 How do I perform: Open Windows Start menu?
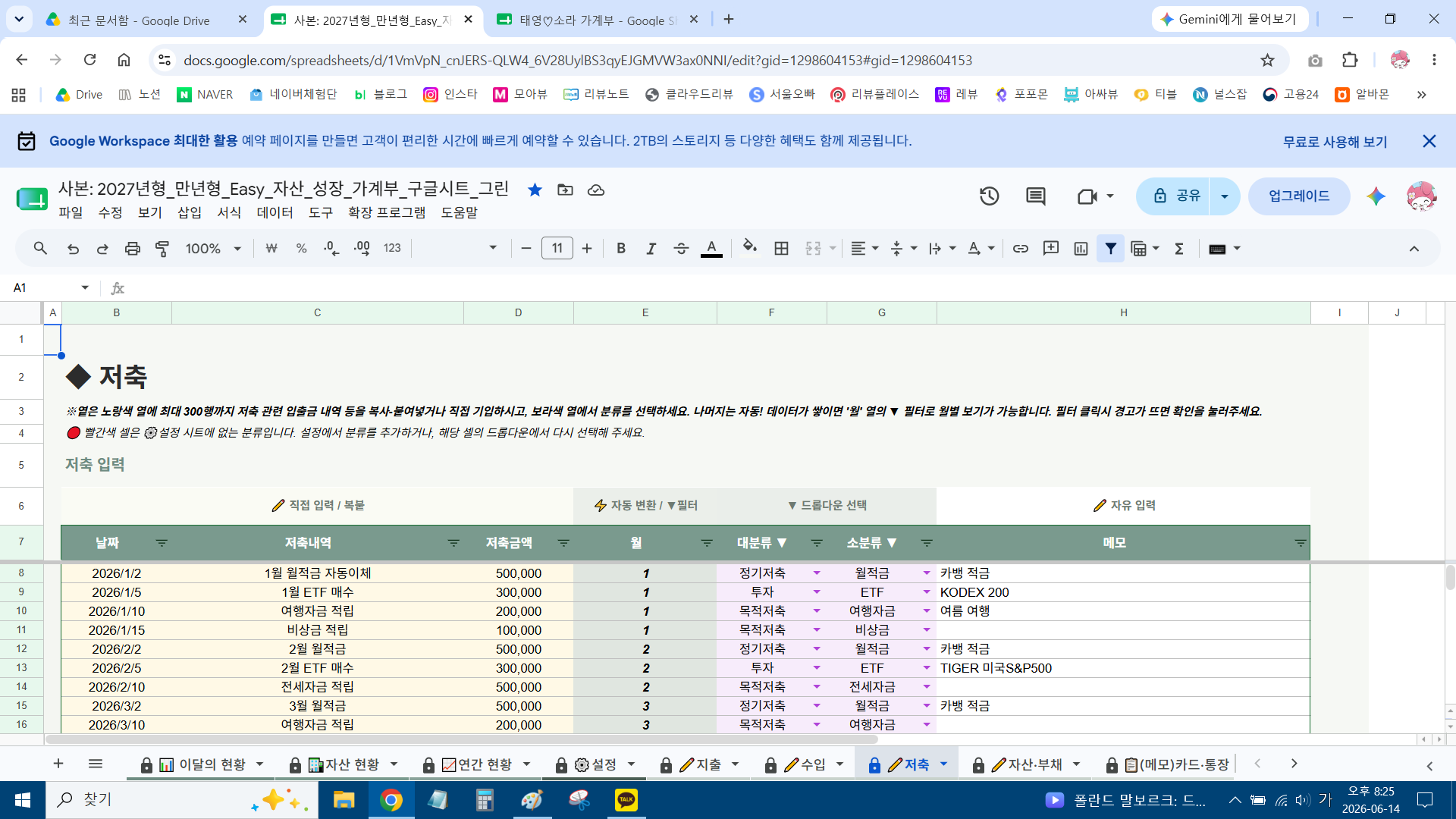23,800
